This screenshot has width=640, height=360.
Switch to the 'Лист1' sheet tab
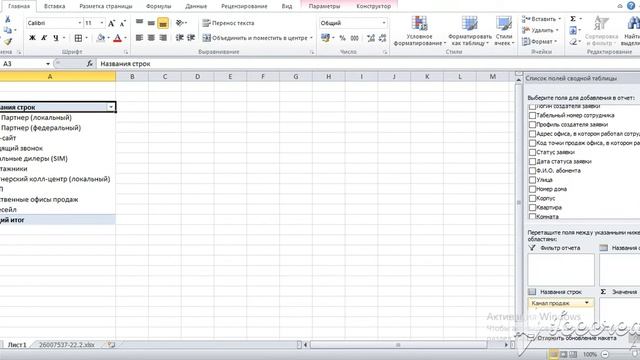(x=17, y=345)
